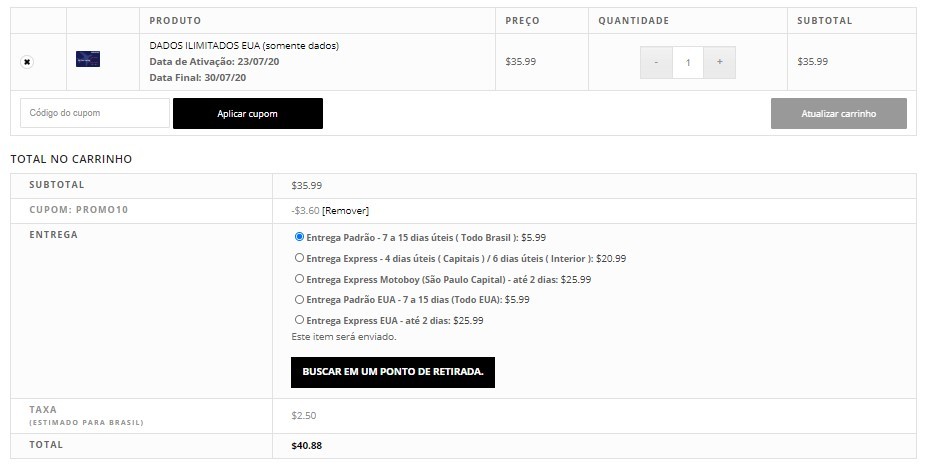930x464 pixels.
Task: Select Entrega Padrão EUA option
Action: coord(300,299)
